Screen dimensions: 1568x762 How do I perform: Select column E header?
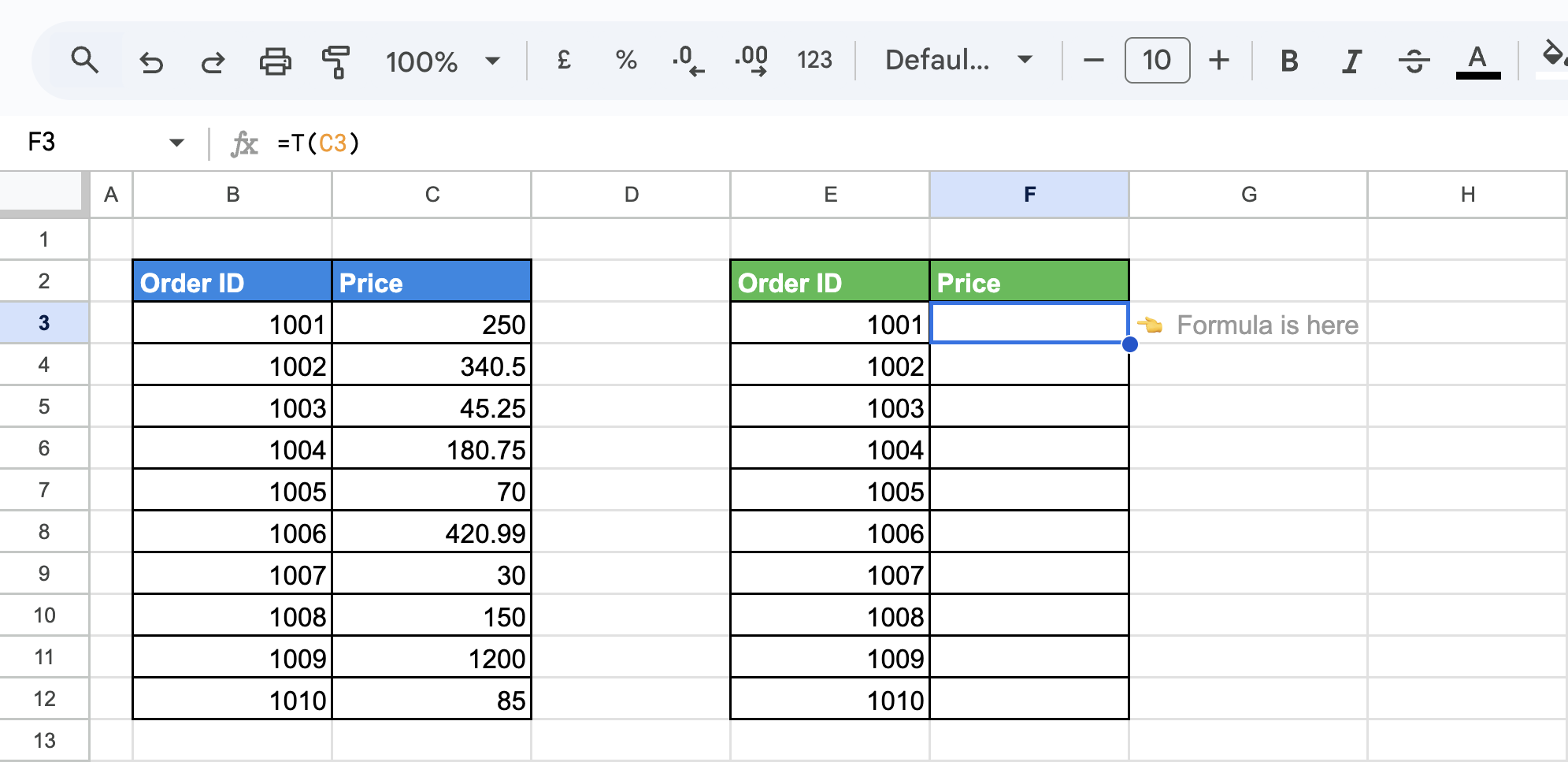pos(830,195)
